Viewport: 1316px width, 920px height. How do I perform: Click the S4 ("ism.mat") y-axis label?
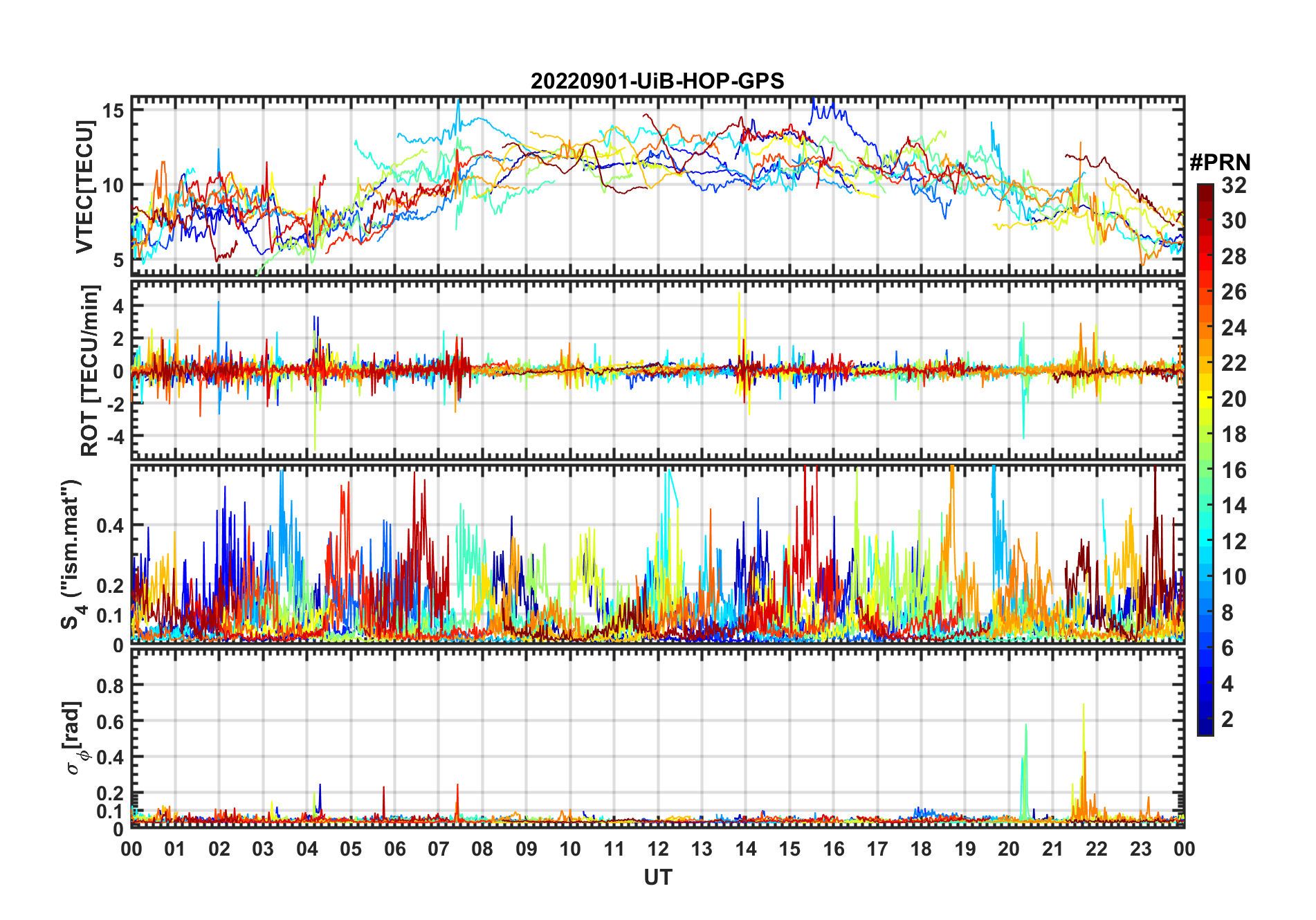tap(72, 555)
